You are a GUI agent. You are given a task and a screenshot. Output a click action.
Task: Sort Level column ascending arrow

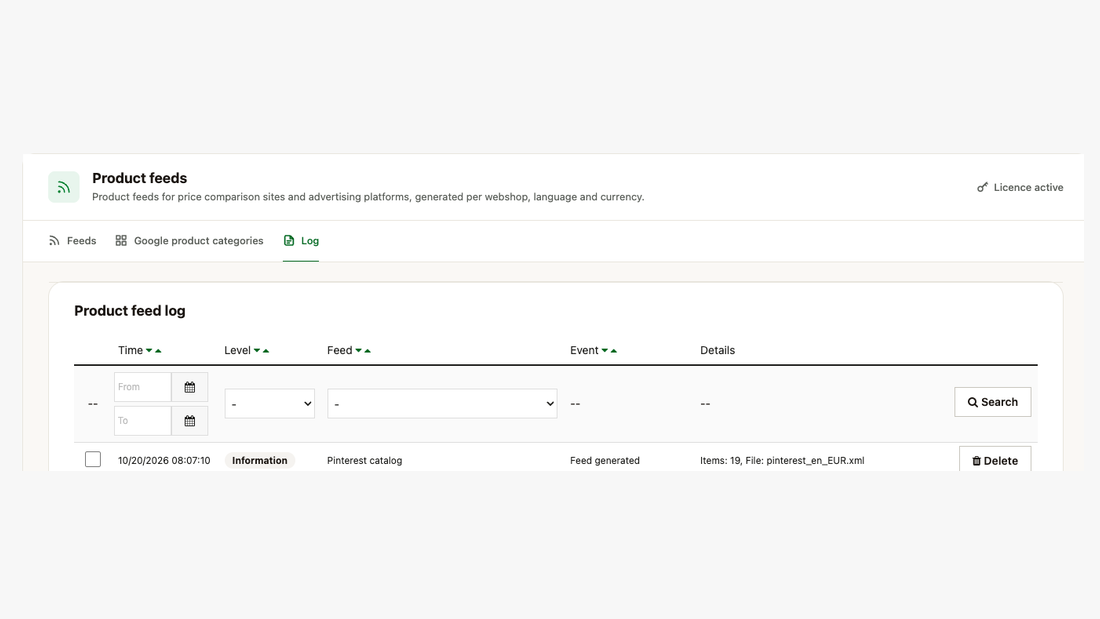point(266,351)
